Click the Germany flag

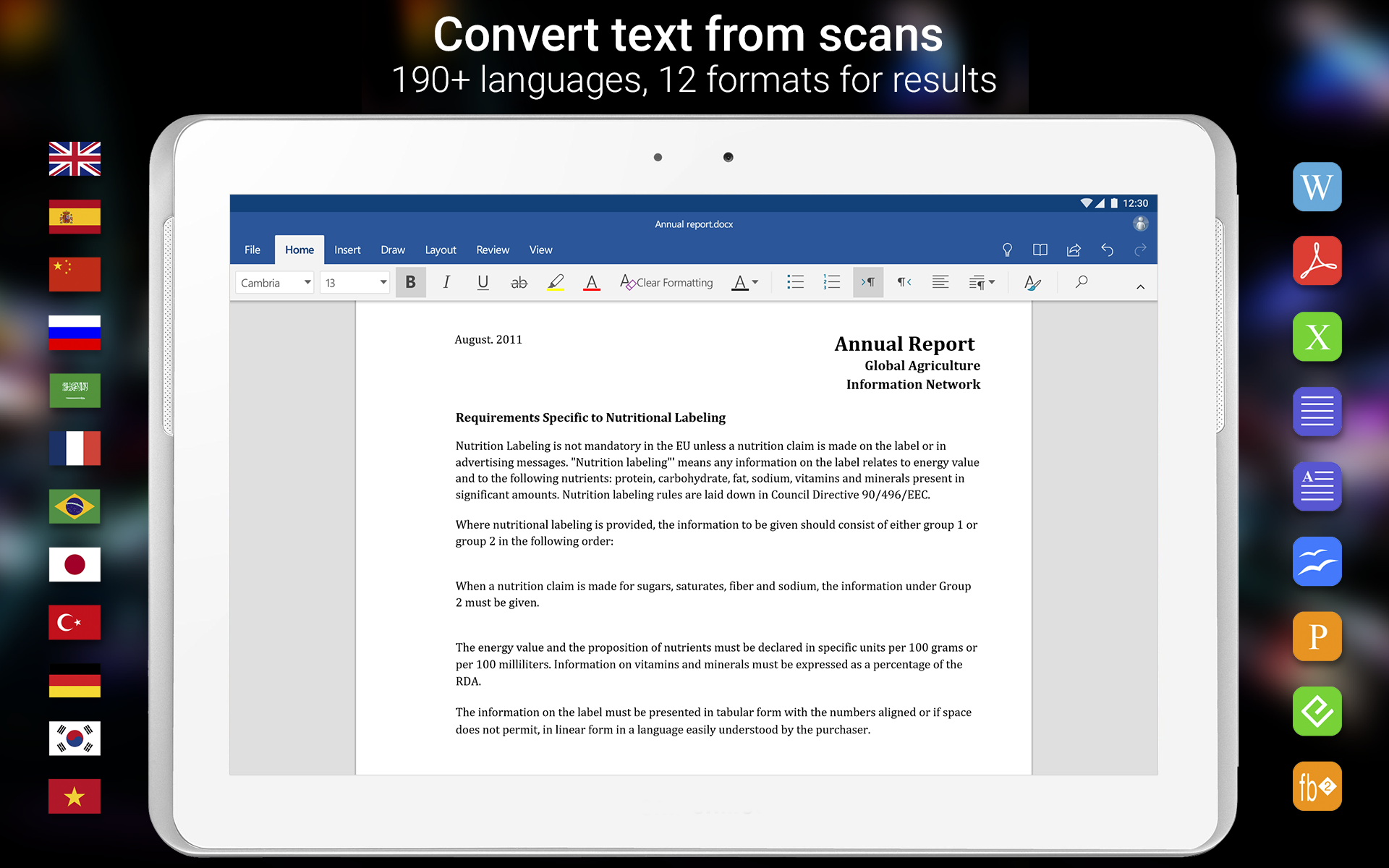point(75,681)
